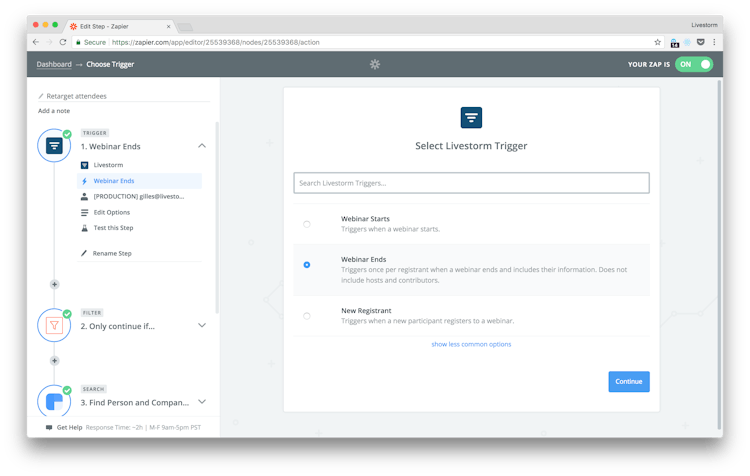This screenshot has height=476, width=750.
Task: Collapse the Webinar Ends step with chevron
Action: pos(202,145)
